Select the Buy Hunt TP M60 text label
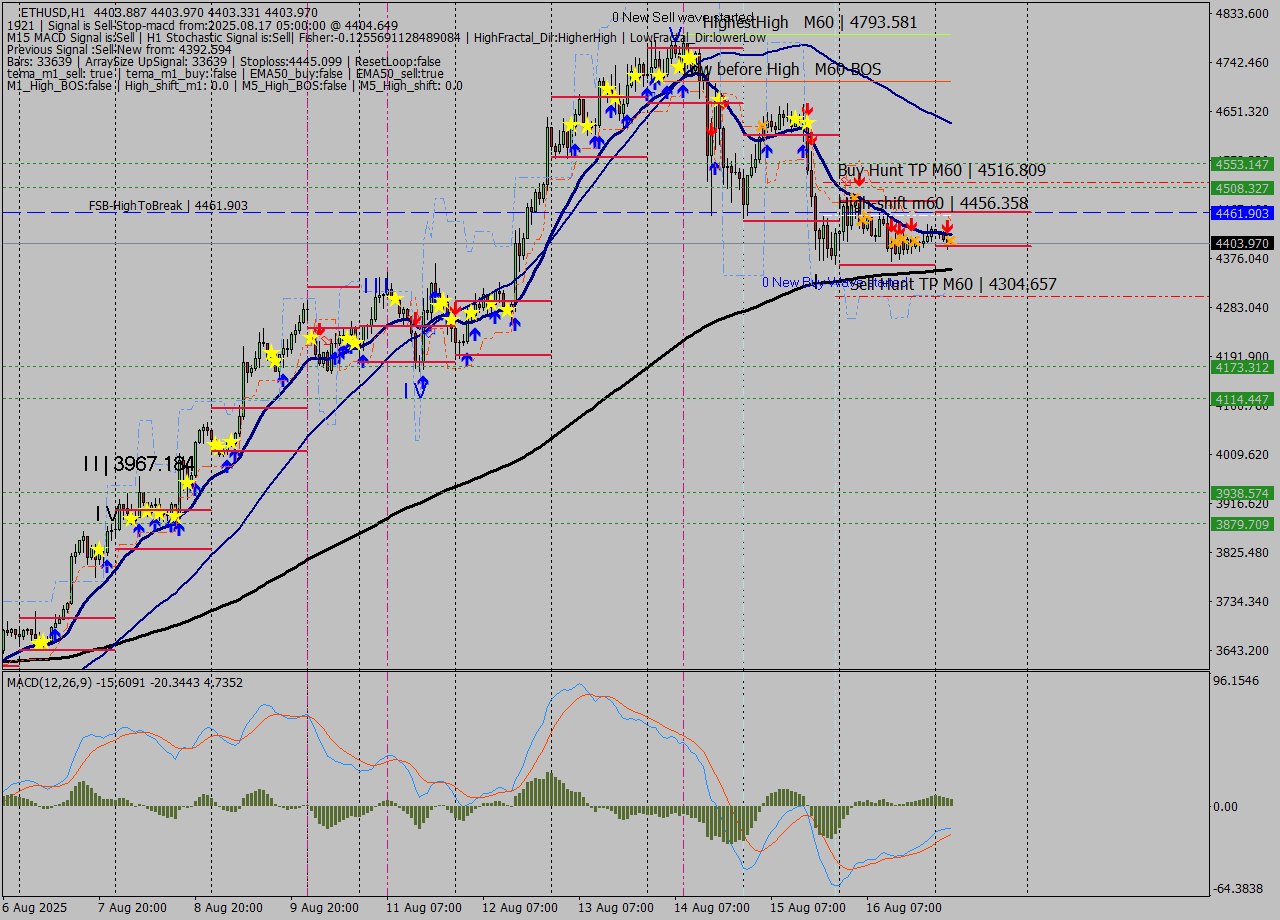This screenshot has width=1280, height=920. coord(941,171)
